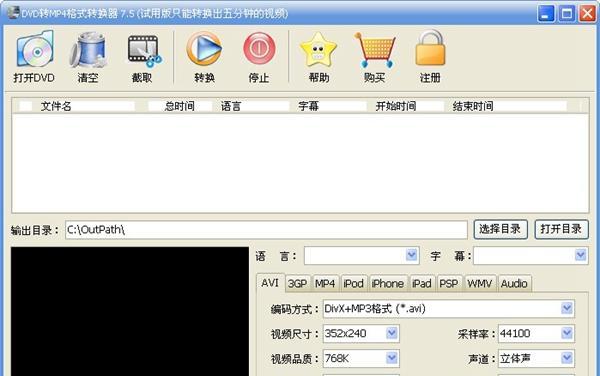The image size is (600, 376).
Task: Switch to the WMV tab
Action: click(x=480, y=284)
